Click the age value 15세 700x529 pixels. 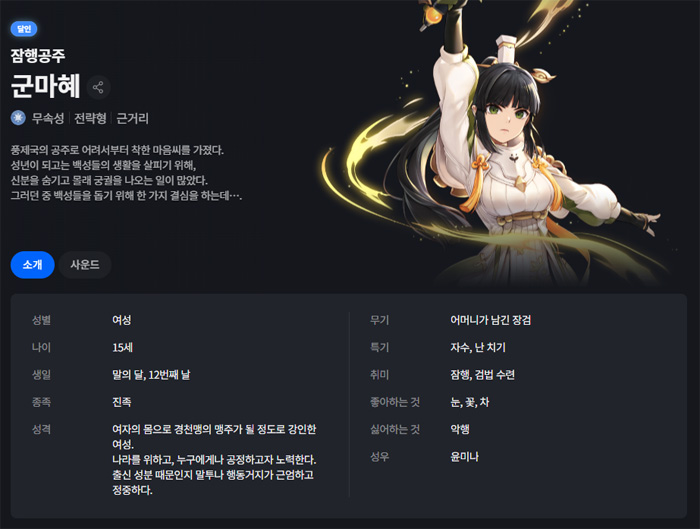[122, 347]
